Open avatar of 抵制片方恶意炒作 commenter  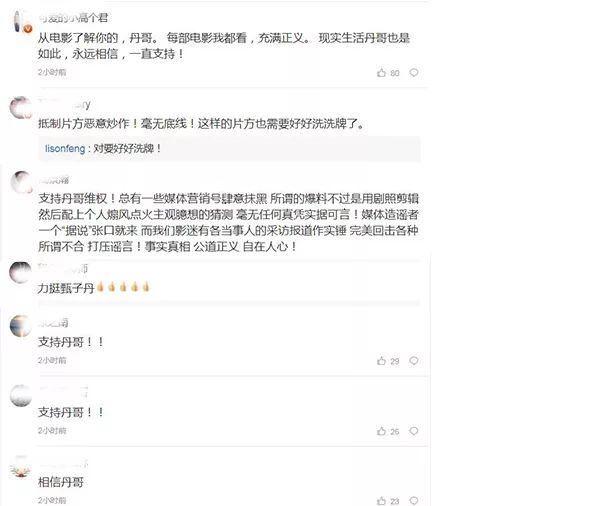21,108
